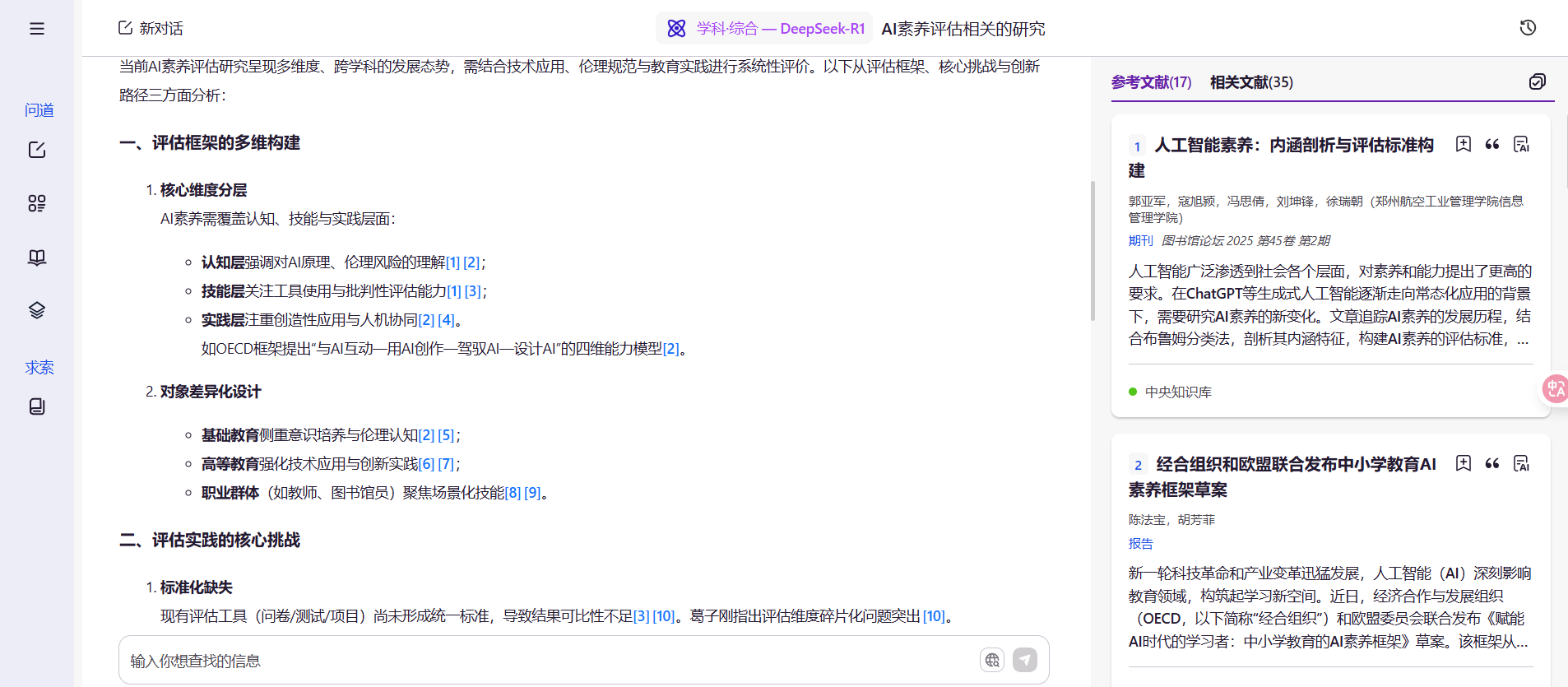
Task: Click the send message arrow button
Action: tap(1024, 660)
